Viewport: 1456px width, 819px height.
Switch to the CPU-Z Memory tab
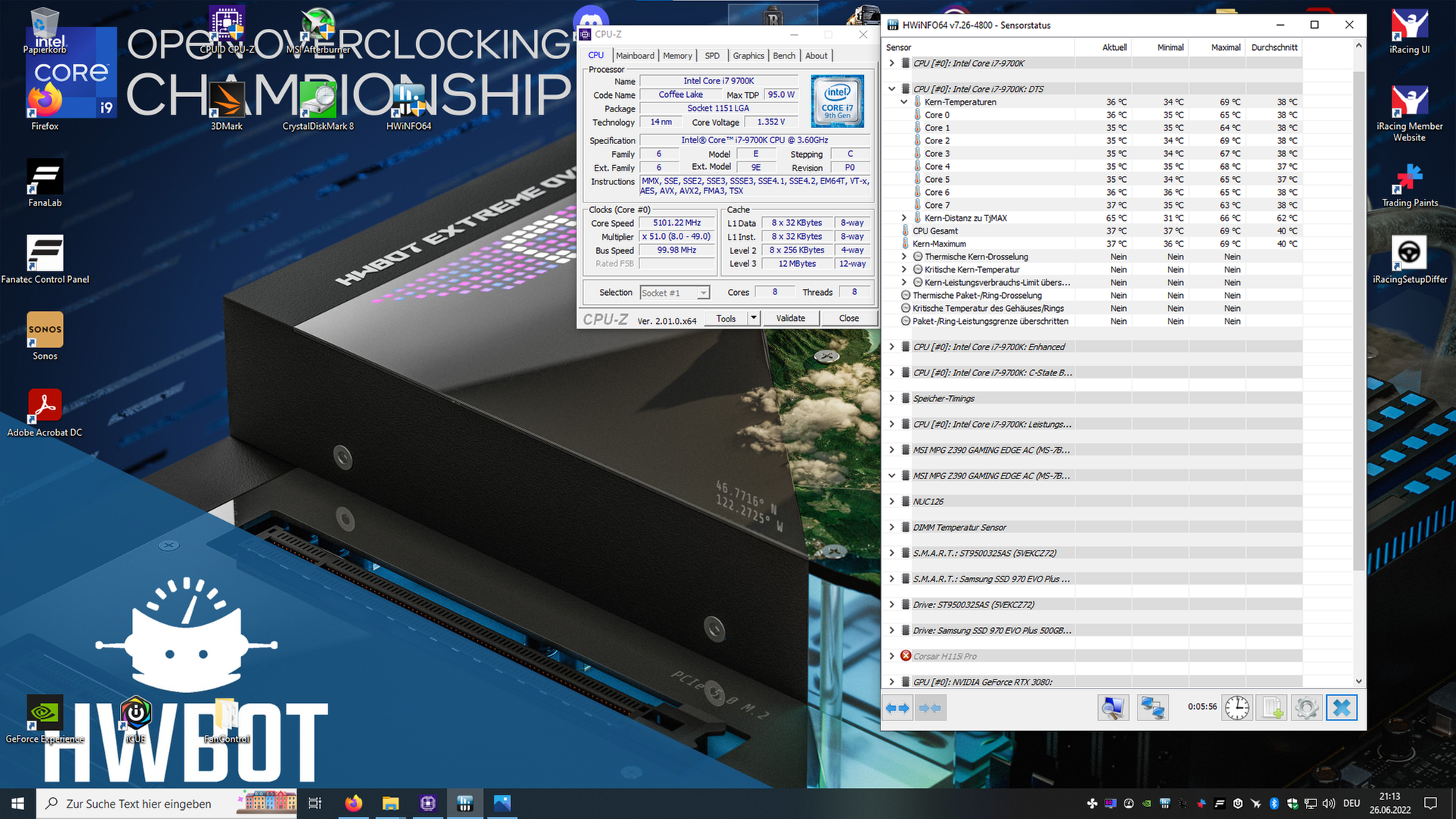click(677, 55)
